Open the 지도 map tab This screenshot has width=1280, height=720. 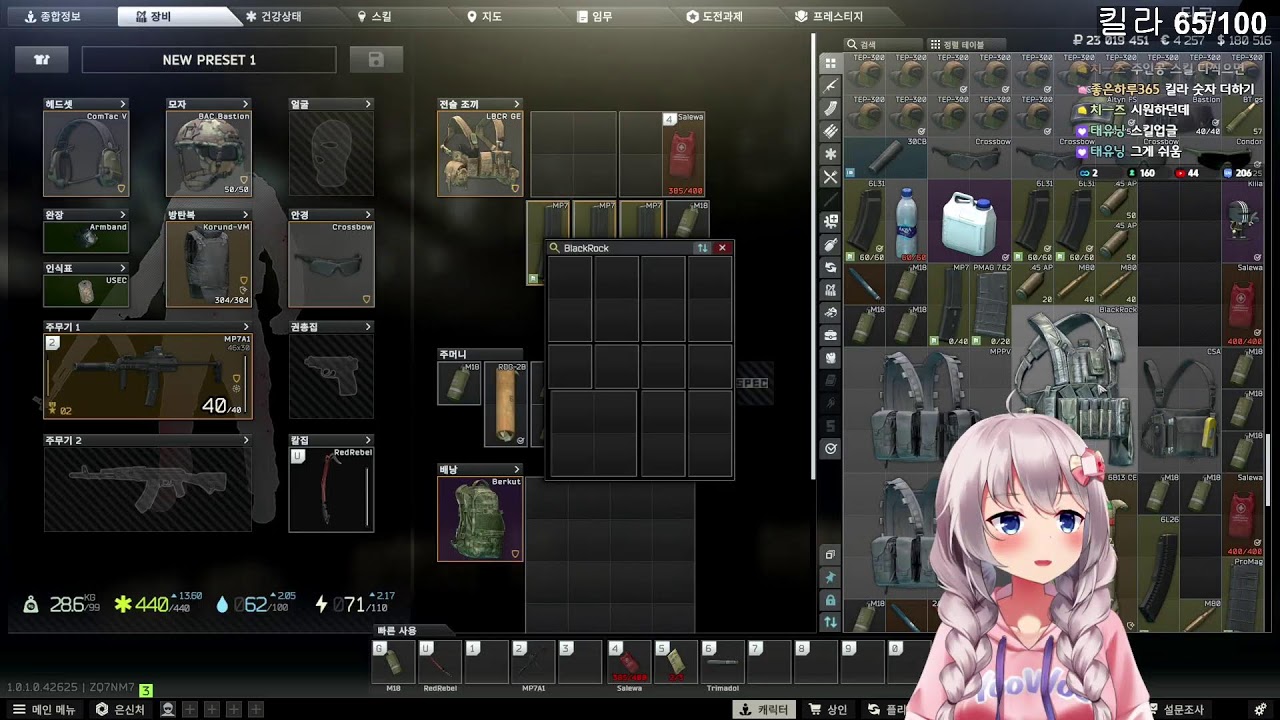point(485,17)
